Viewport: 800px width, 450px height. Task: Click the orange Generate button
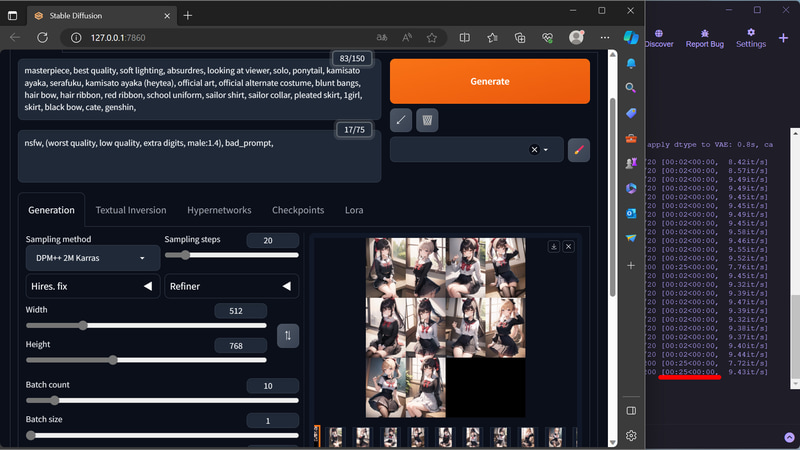click(490, 81)
